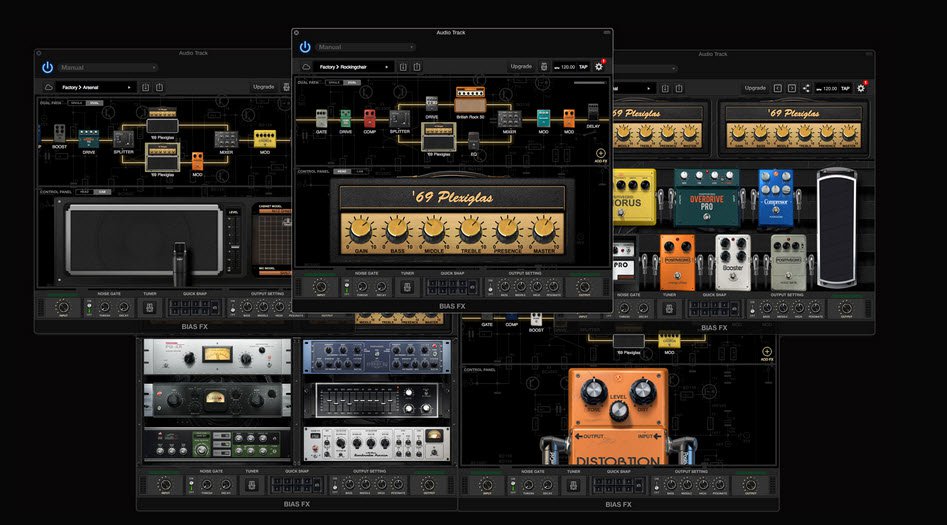Click the TAP tempo button in the front window
This screenshot has height=525, width=947.
pos(583,67)
